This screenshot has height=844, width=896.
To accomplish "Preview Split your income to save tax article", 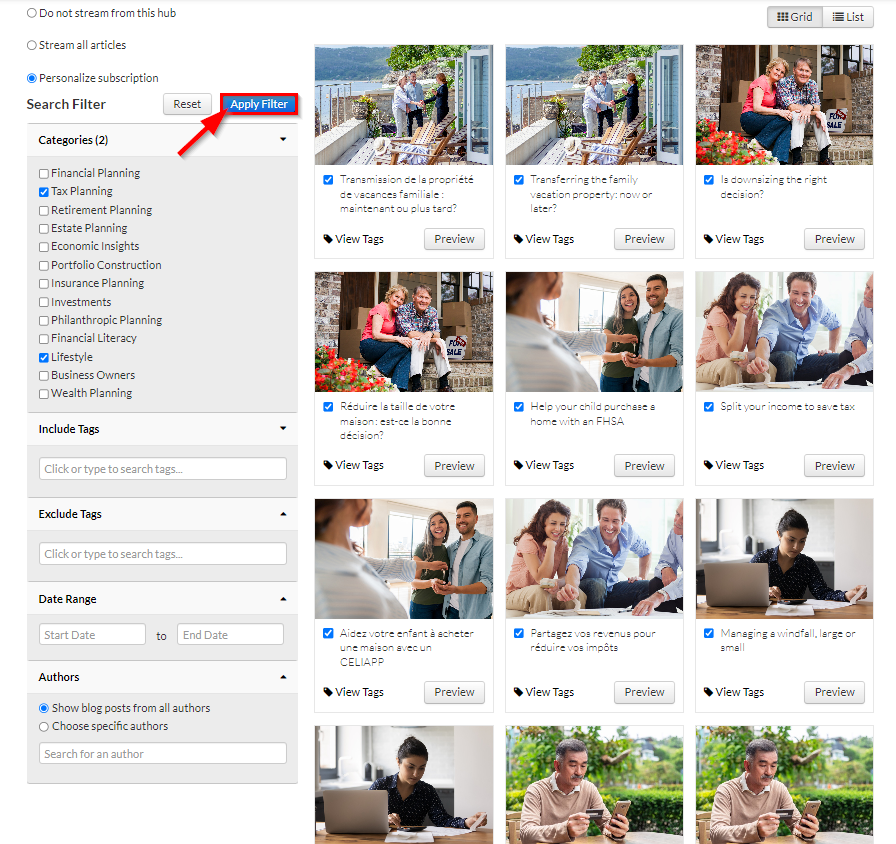I will click(x=834, y=466).
